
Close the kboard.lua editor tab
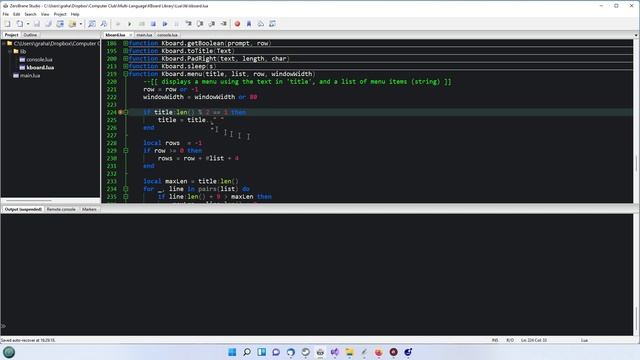131,35
